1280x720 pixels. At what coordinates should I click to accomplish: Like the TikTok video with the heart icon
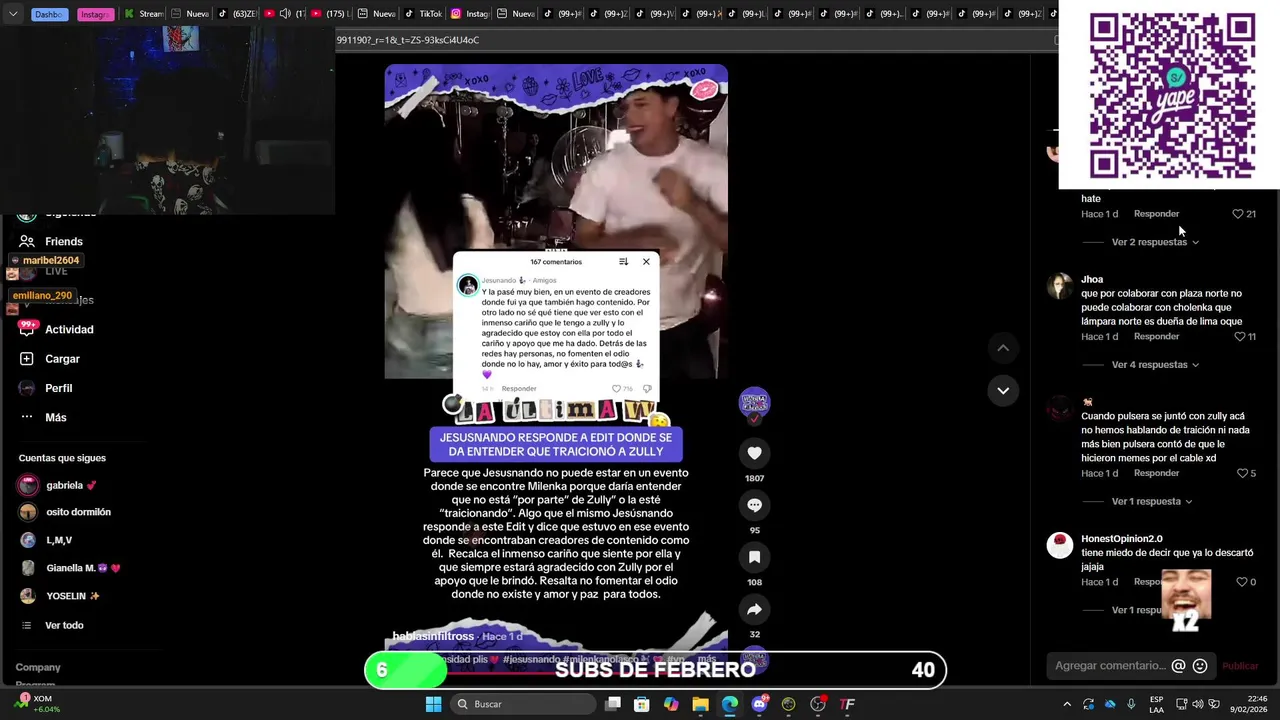coord(754,453)
